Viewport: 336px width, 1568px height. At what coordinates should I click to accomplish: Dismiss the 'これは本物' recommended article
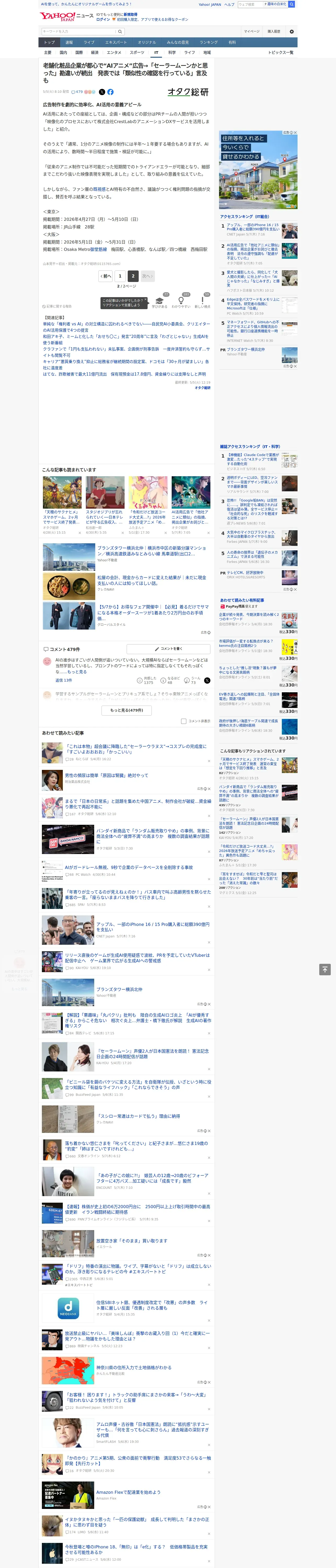coord(209,760)
